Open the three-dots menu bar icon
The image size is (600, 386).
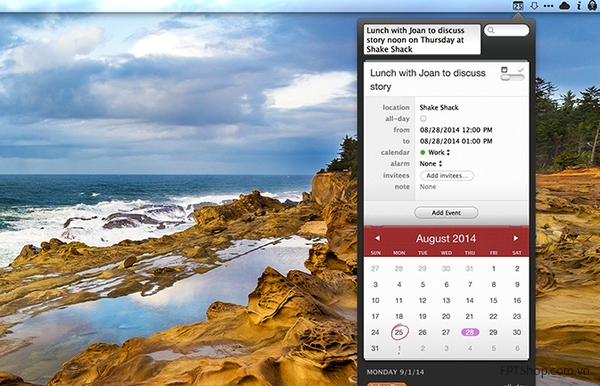click(x=548, y=6)
